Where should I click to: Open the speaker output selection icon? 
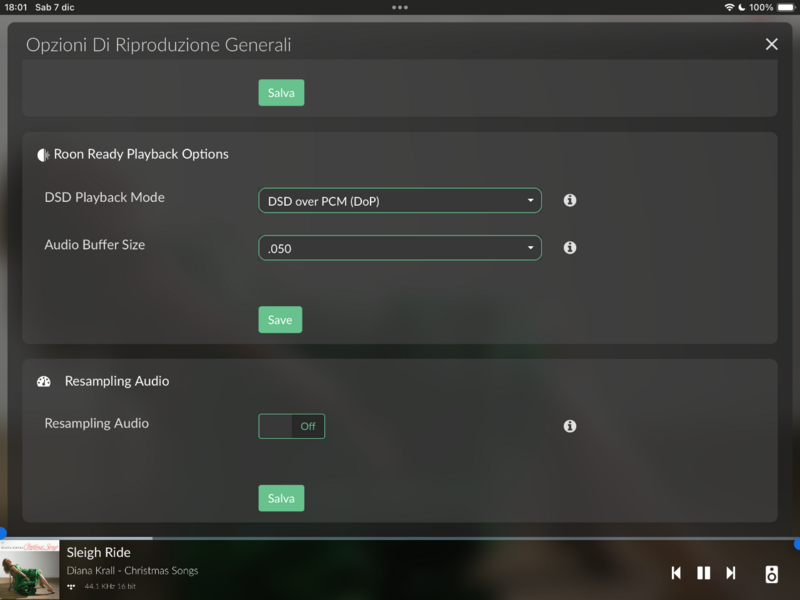pos(771,574)
